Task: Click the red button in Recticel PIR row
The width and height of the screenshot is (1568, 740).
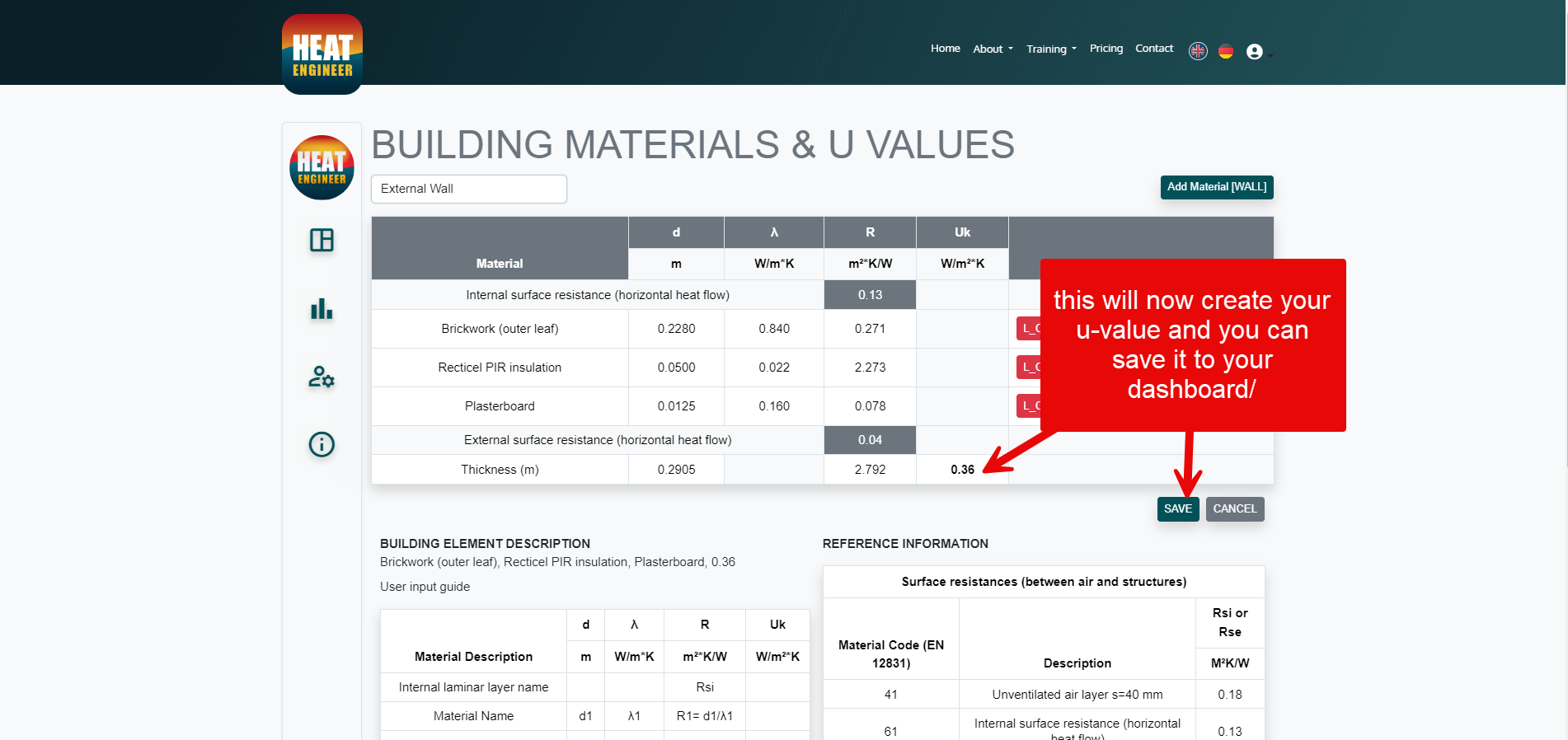Action: (x=1029, y=367)
